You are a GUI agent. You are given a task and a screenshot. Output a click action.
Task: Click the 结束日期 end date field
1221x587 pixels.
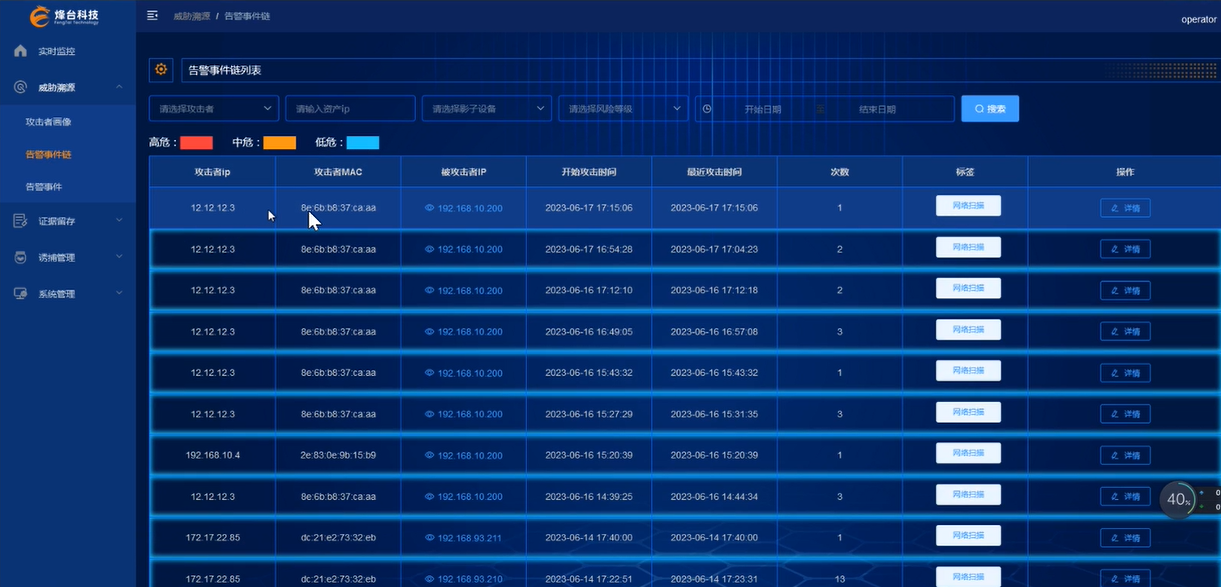pos(877,109)
